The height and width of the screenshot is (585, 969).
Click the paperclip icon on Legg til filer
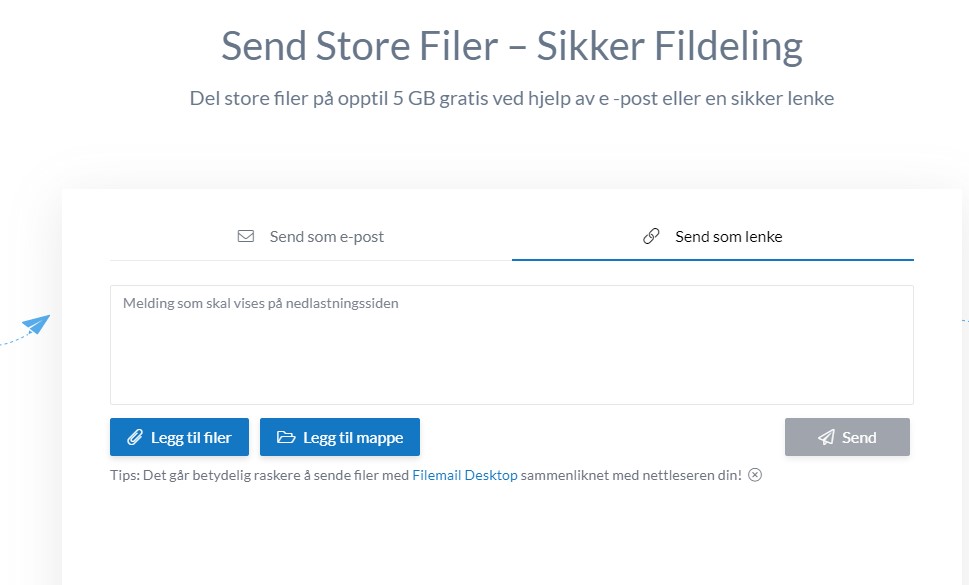click(134, 437)
